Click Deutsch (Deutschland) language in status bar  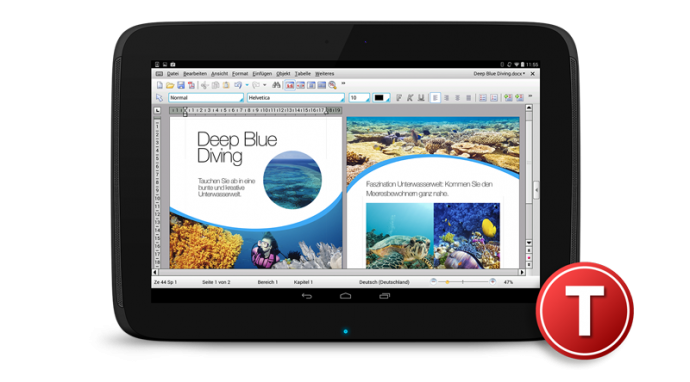point(384,282)
